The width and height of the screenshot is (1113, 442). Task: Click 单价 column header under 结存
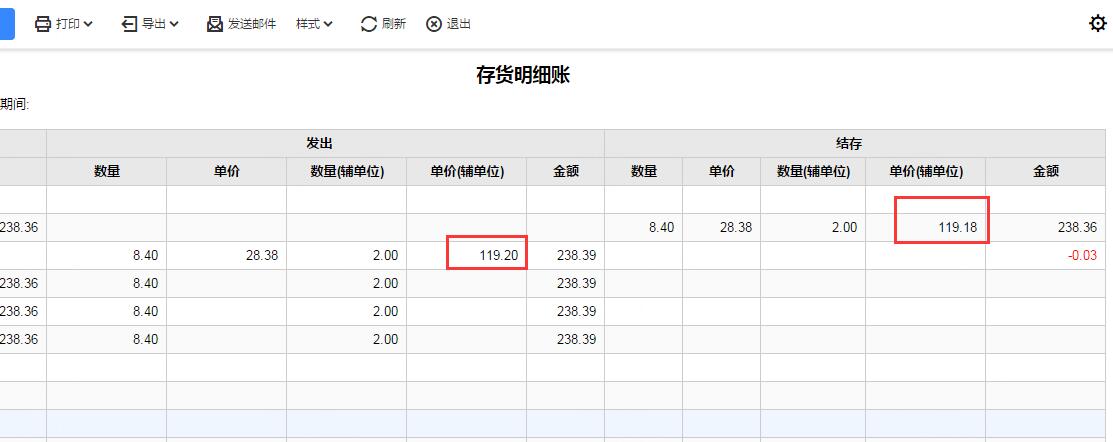tap(722, 171)
